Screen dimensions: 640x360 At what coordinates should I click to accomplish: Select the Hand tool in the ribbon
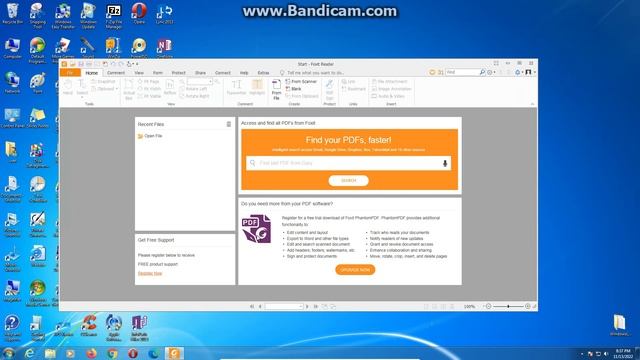pyautogui.click(x=68, y=87)
